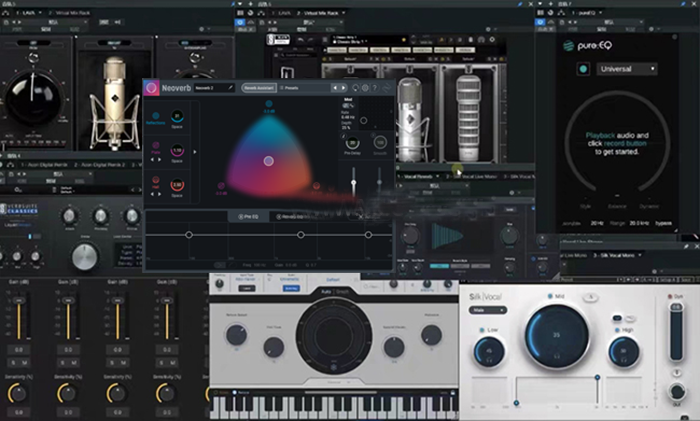Edit the Neoverb preset name pencil
This screenshot has height=421, width=700.
pyautogui.click(x=230, y=88)
